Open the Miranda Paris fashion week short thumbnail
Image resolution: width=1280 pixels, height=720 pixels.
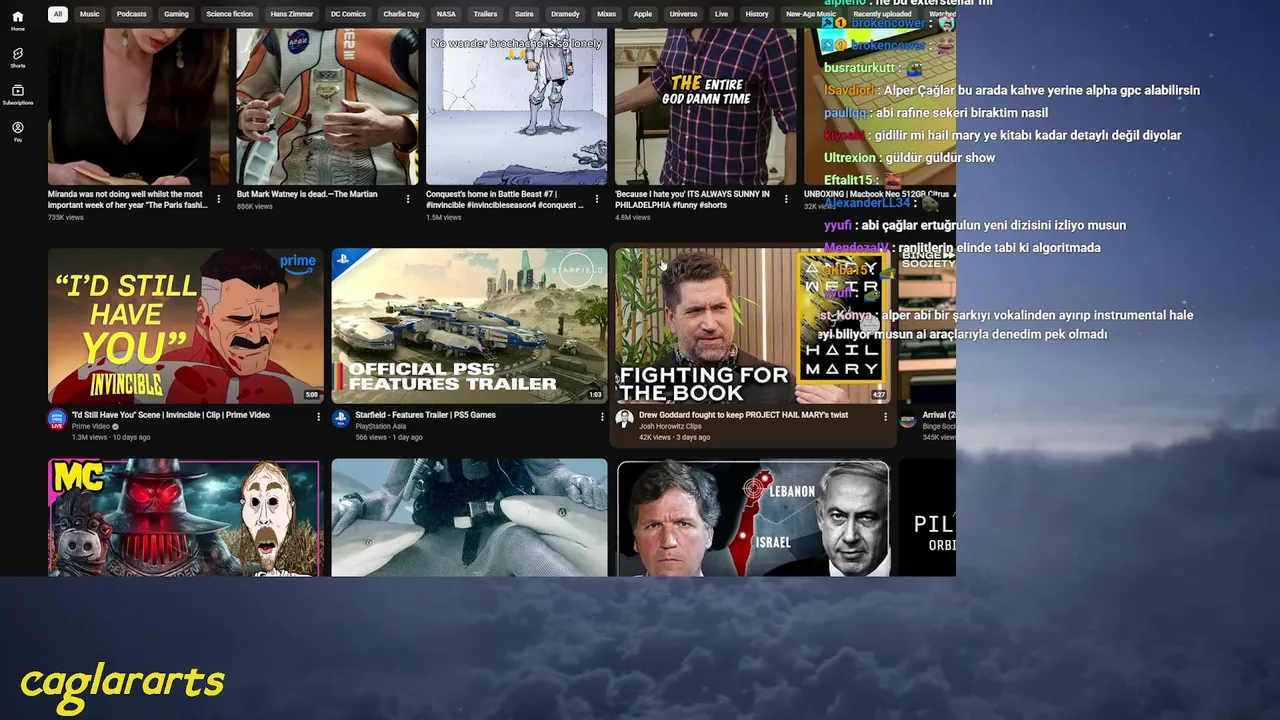point(138,106)
